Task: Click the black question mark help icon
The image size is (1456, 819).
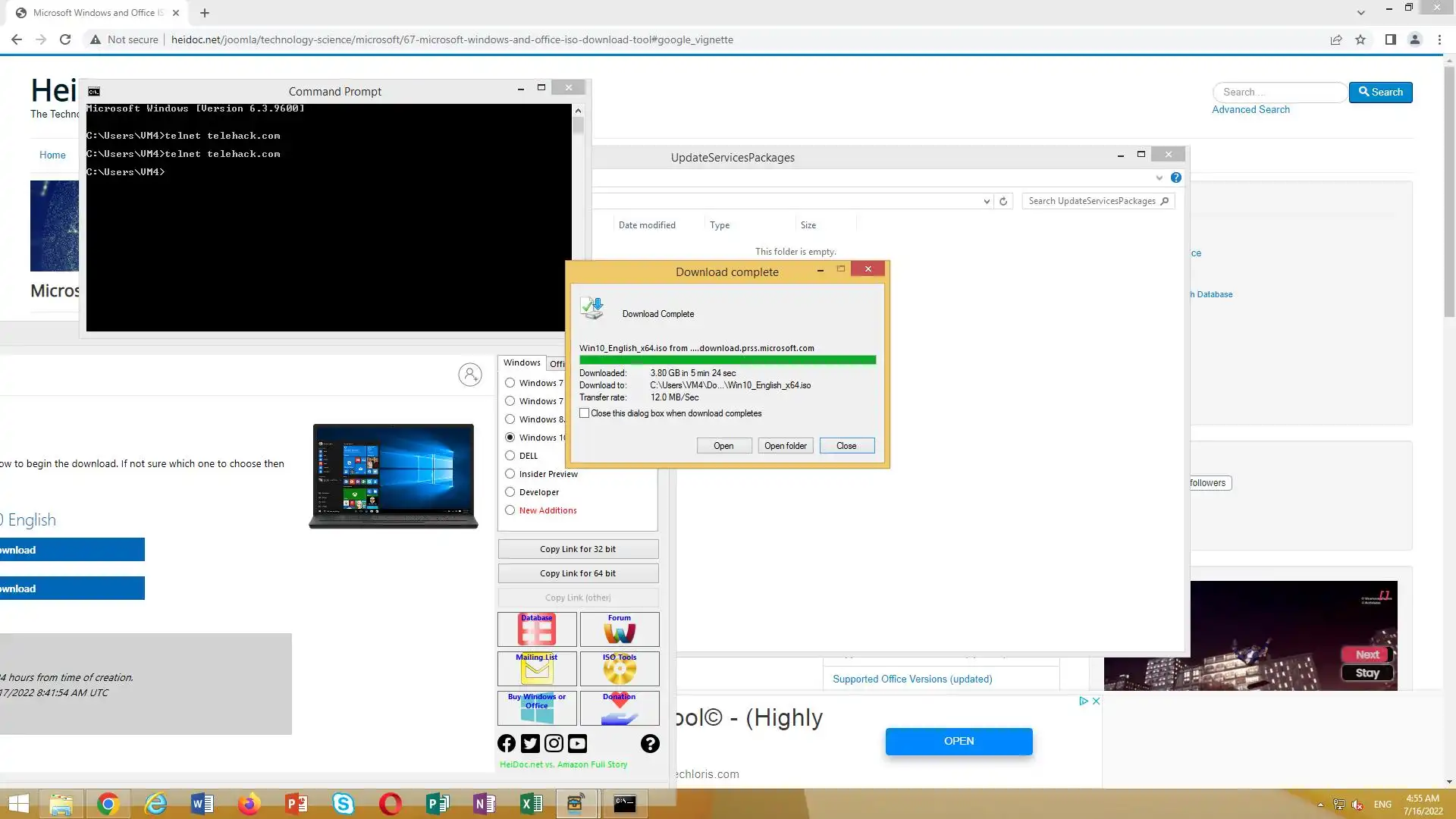Action: click(650, 744)
